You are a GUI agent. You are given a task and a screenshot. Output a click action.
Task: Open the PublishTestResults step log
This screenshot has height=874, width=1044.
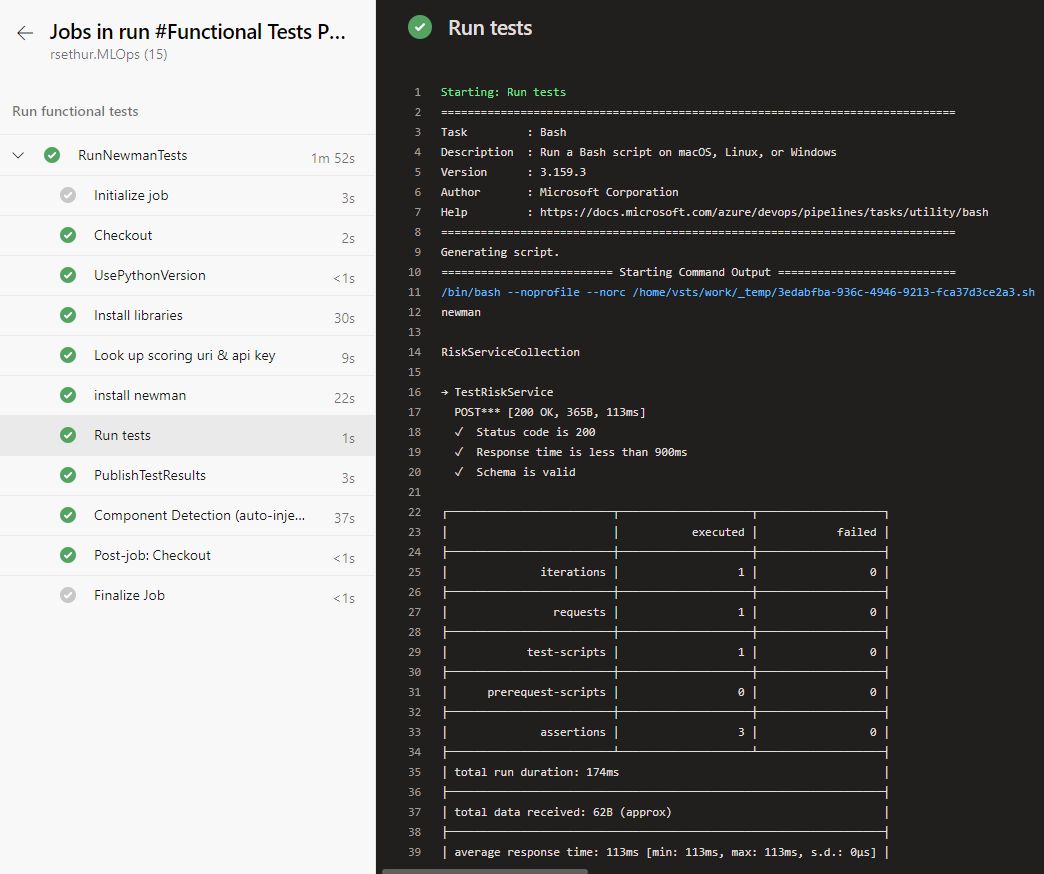pos(150,475)
